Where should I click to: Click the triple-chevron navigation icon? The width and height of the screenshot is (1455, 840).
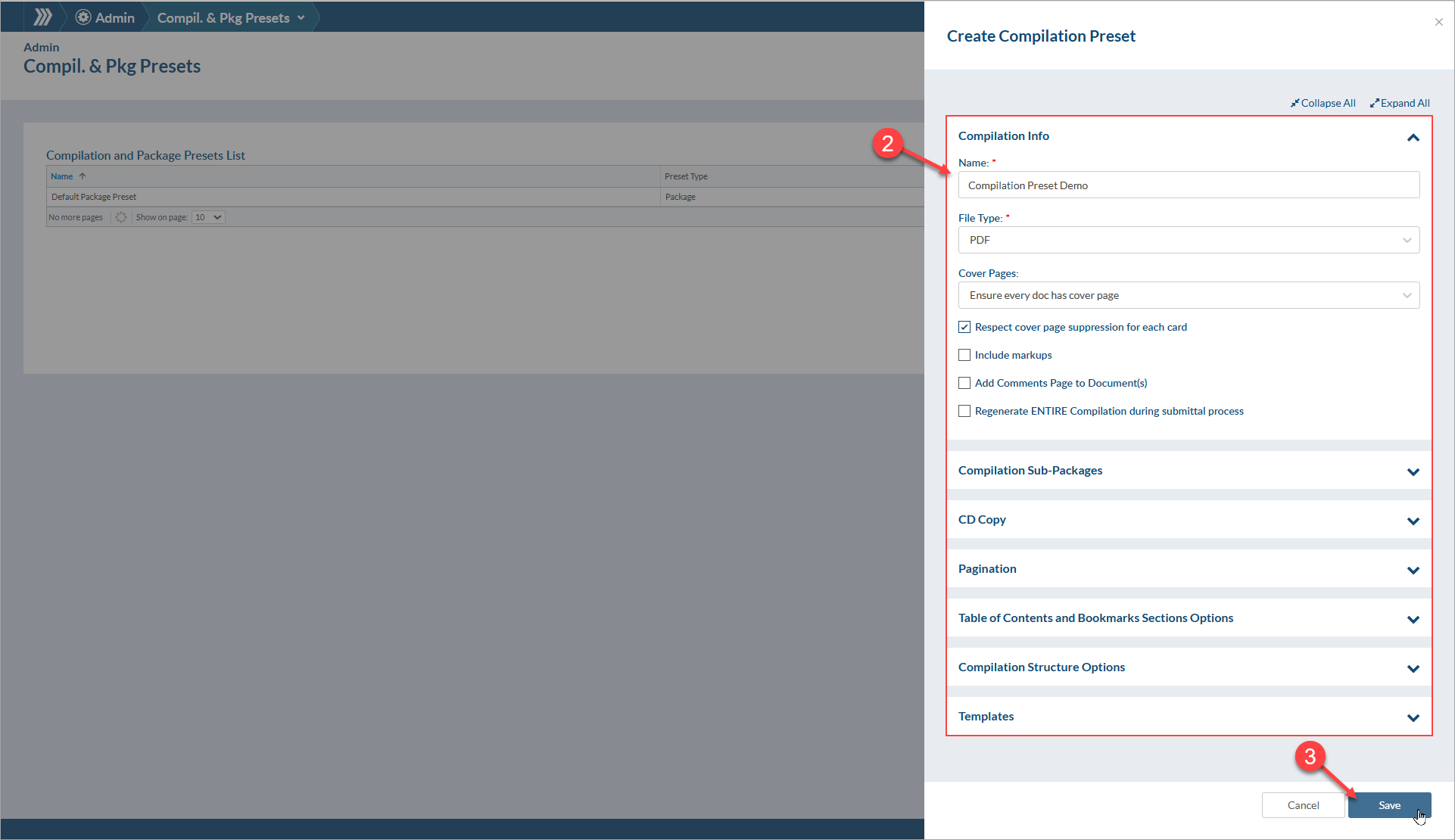(x=43, y=17)
